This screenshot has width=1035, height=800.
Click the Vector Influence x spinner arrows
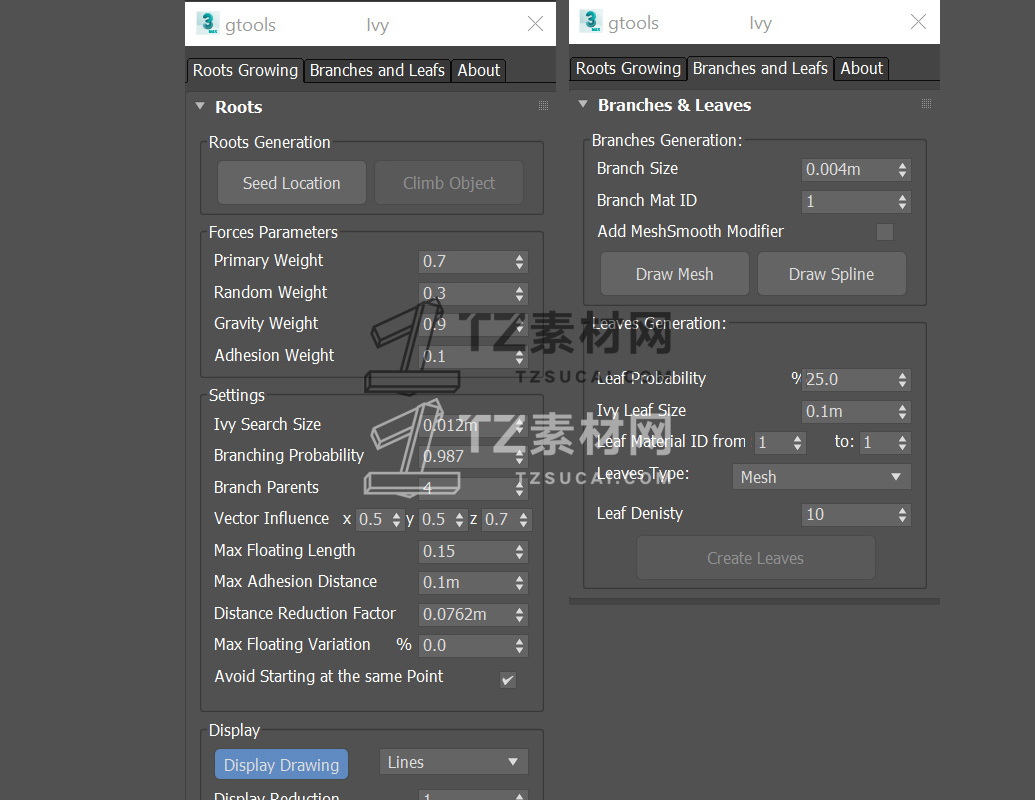396,520
